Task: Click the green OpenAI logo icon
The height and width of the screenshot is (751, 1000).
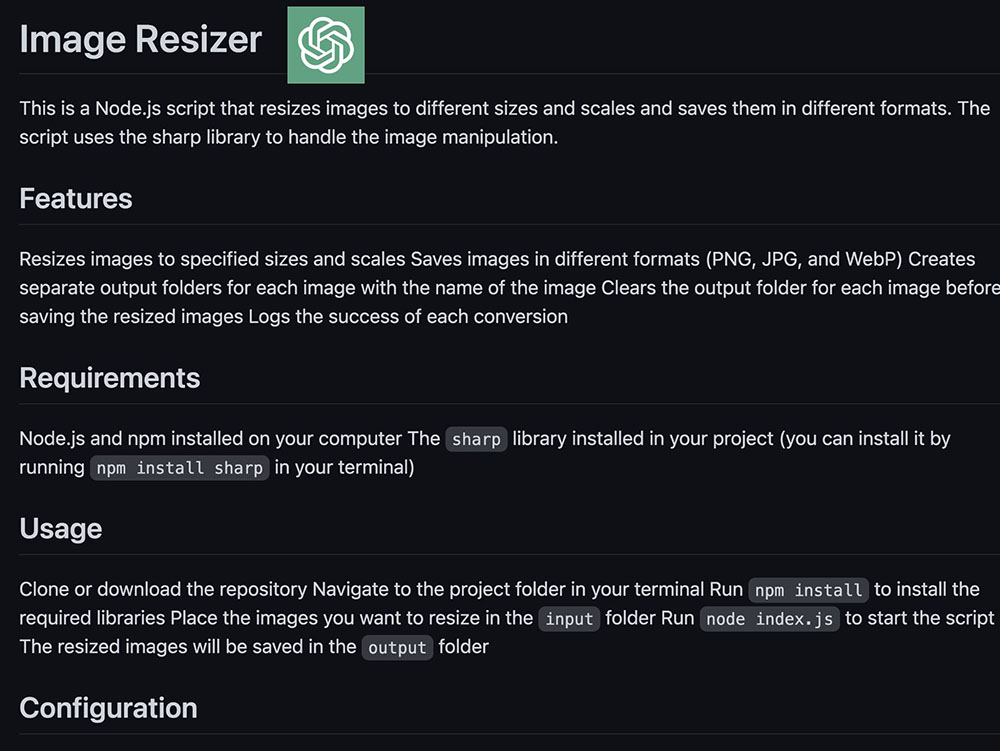Action: point(325,45)
